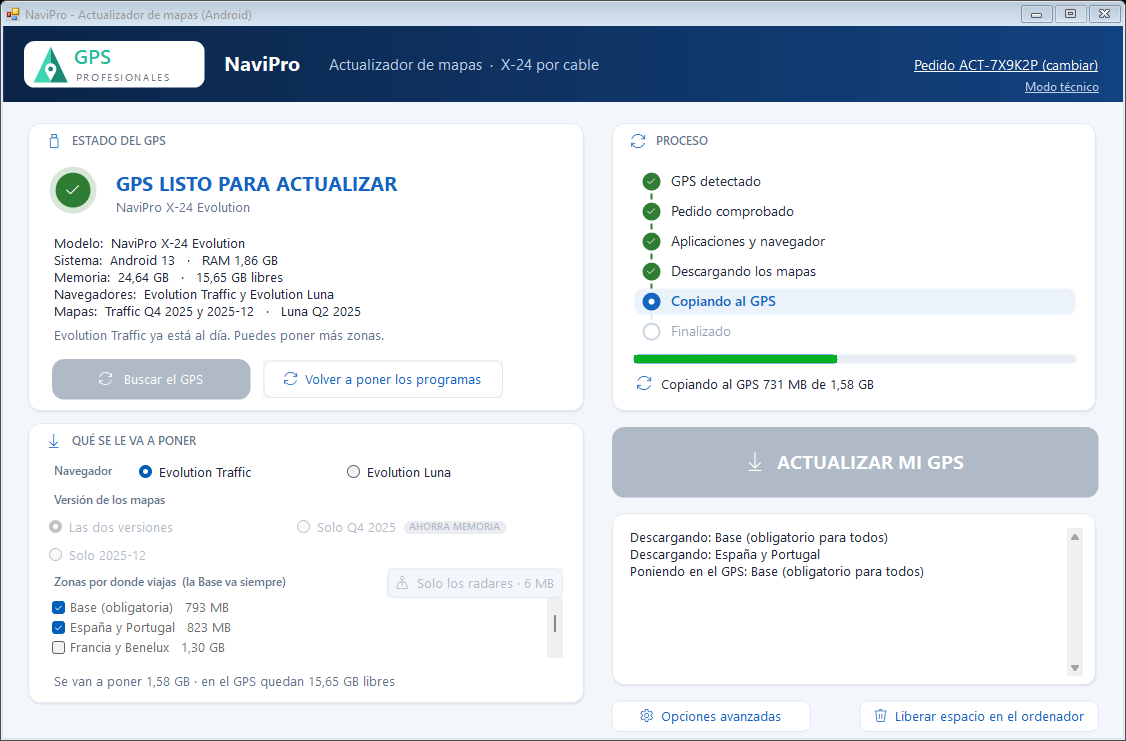Click the Copiando al GPS step label
Image resolution: width=1126 pixels, height=741 pixels.
[723, 302]
